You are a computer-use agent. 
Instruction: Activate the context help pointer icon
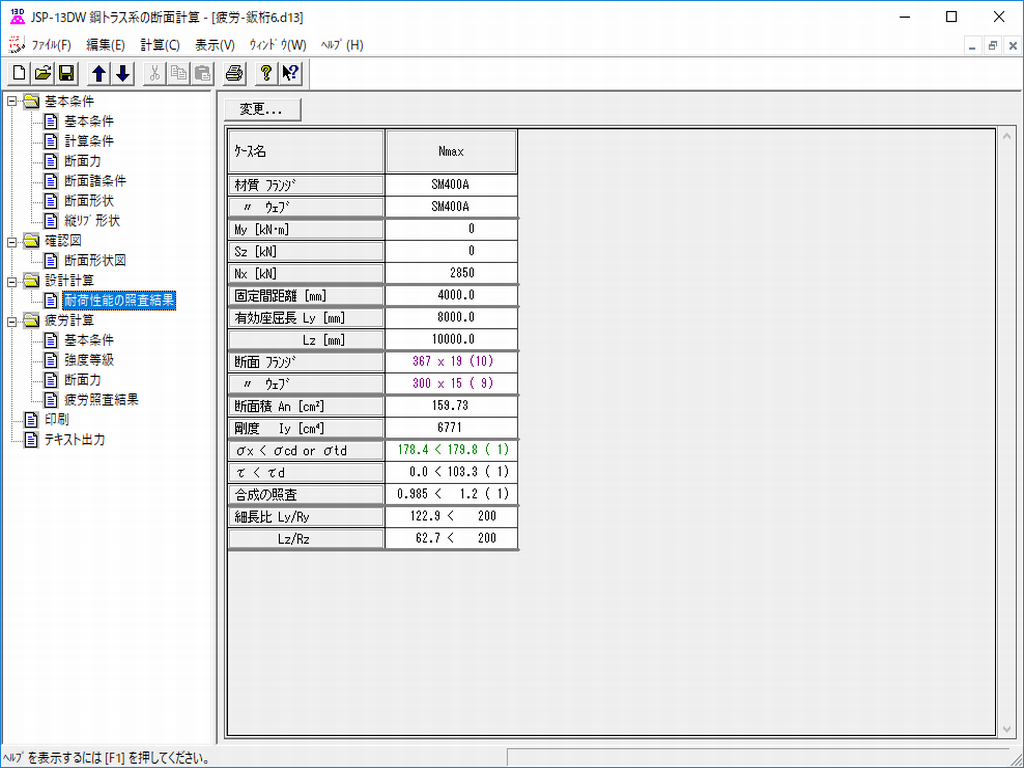click(290, 73)
